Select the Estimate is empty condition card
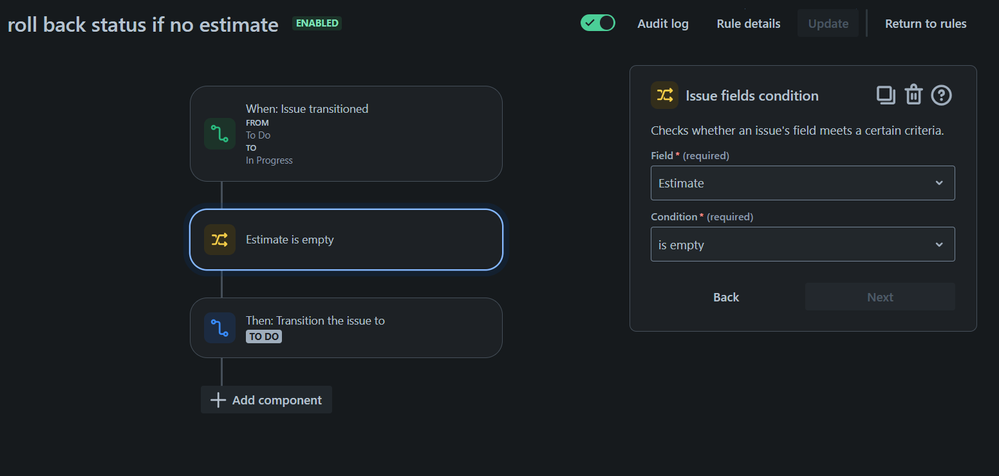 (346, 240)
